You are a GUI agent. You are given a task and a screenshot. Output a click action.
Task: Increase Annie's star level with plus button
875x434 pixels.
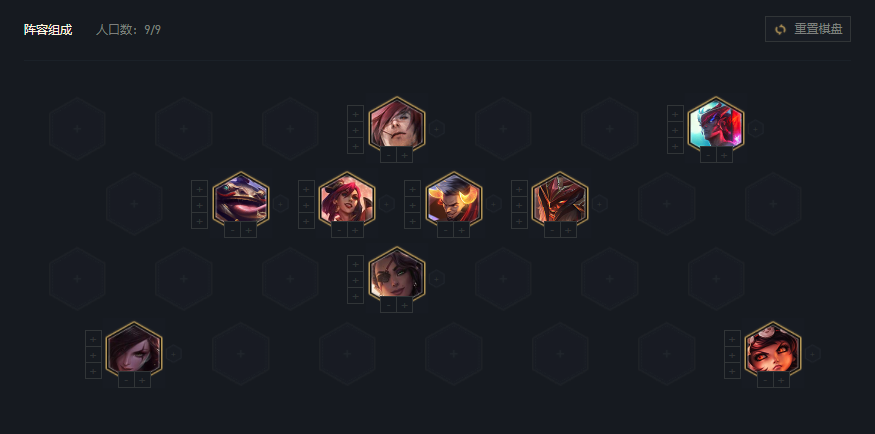pos(781,380)
